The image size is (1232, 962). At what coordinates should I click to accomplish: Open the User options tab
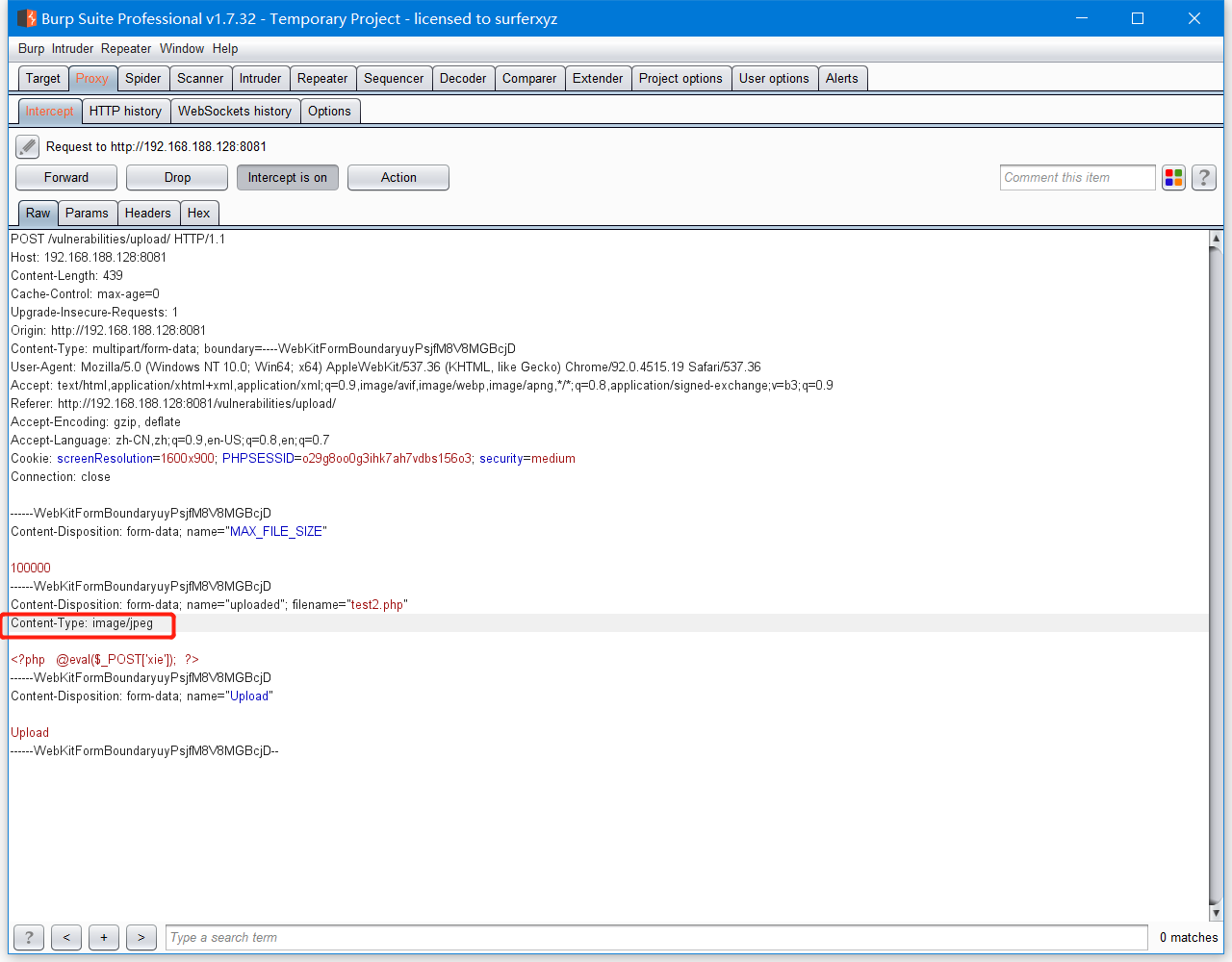coord(774,79)
